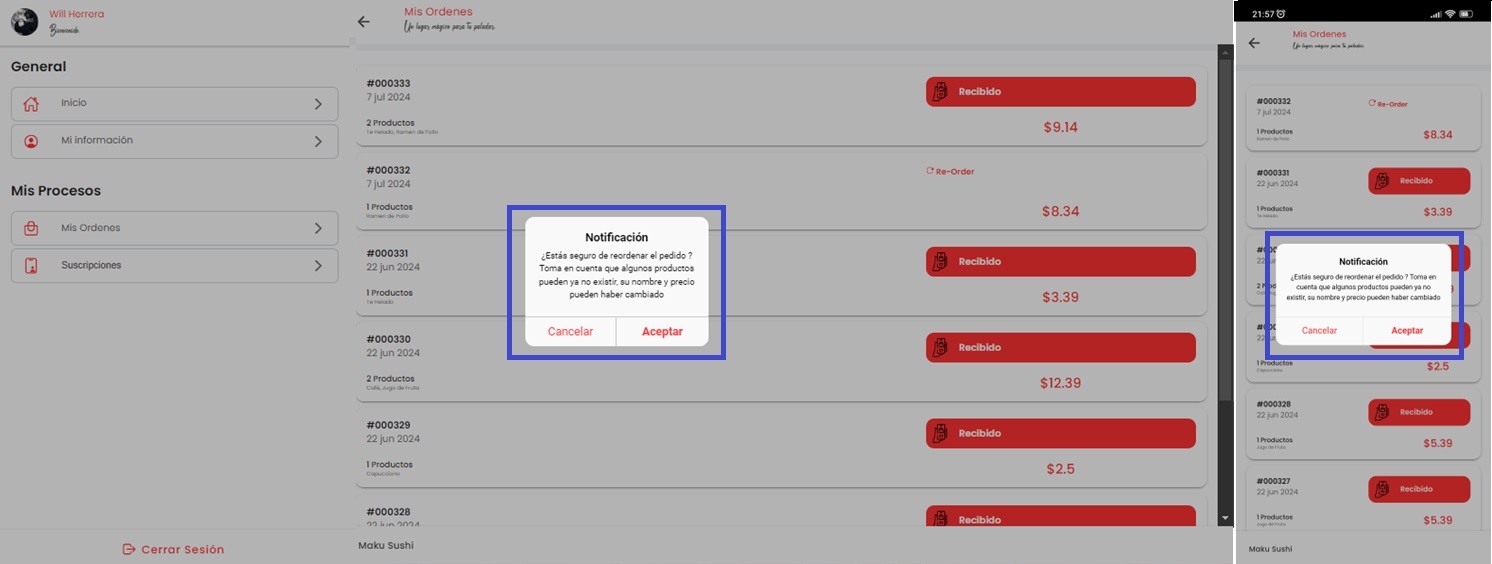Click Aceptar in the desktop notification dialog
The image size is (1492, 564).
(662, 332)
